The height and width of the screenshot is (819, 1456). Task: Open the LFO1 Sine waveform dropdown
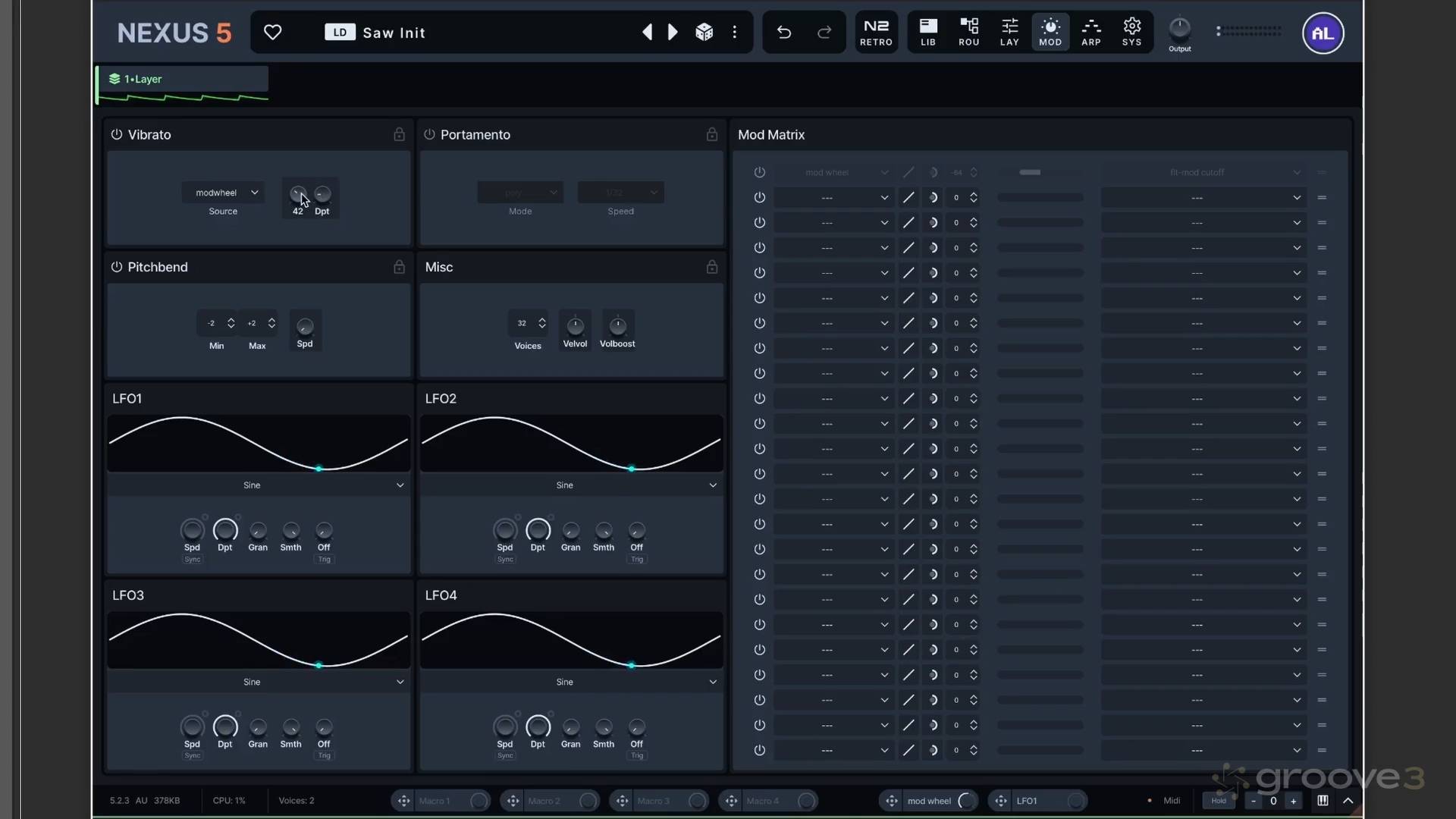(258, 485)
